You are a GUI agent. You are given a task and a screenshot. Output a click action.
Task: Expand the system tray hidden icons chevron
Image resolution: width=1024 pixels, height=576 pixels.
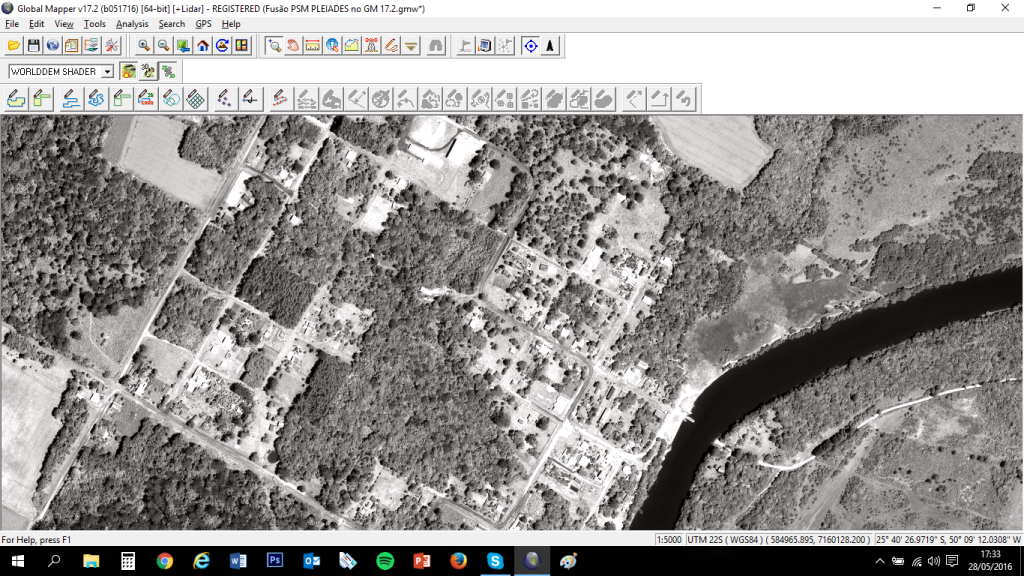pos(884,562)
